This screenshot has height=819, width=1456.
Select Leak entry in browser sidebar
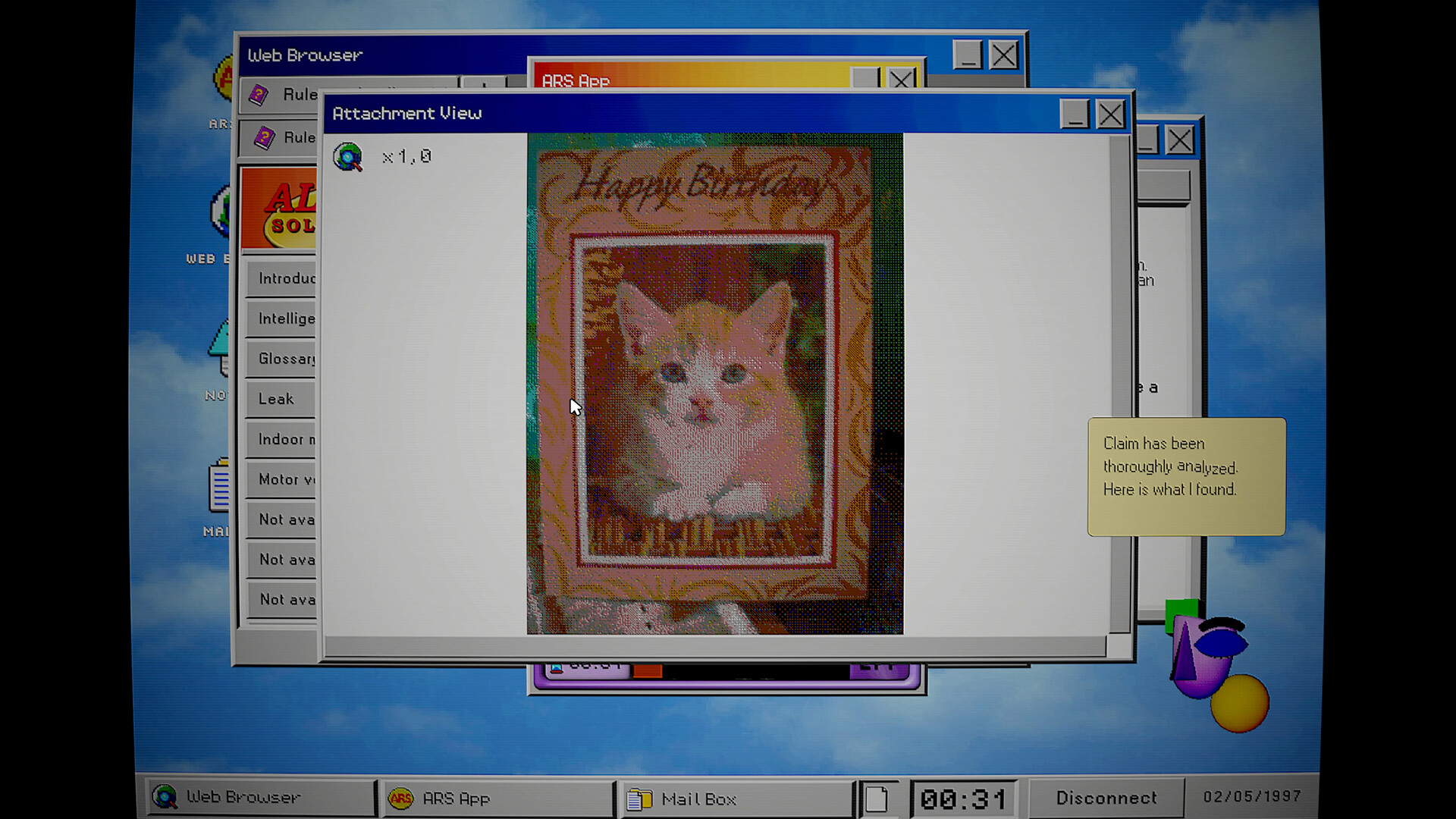[281, 399]
